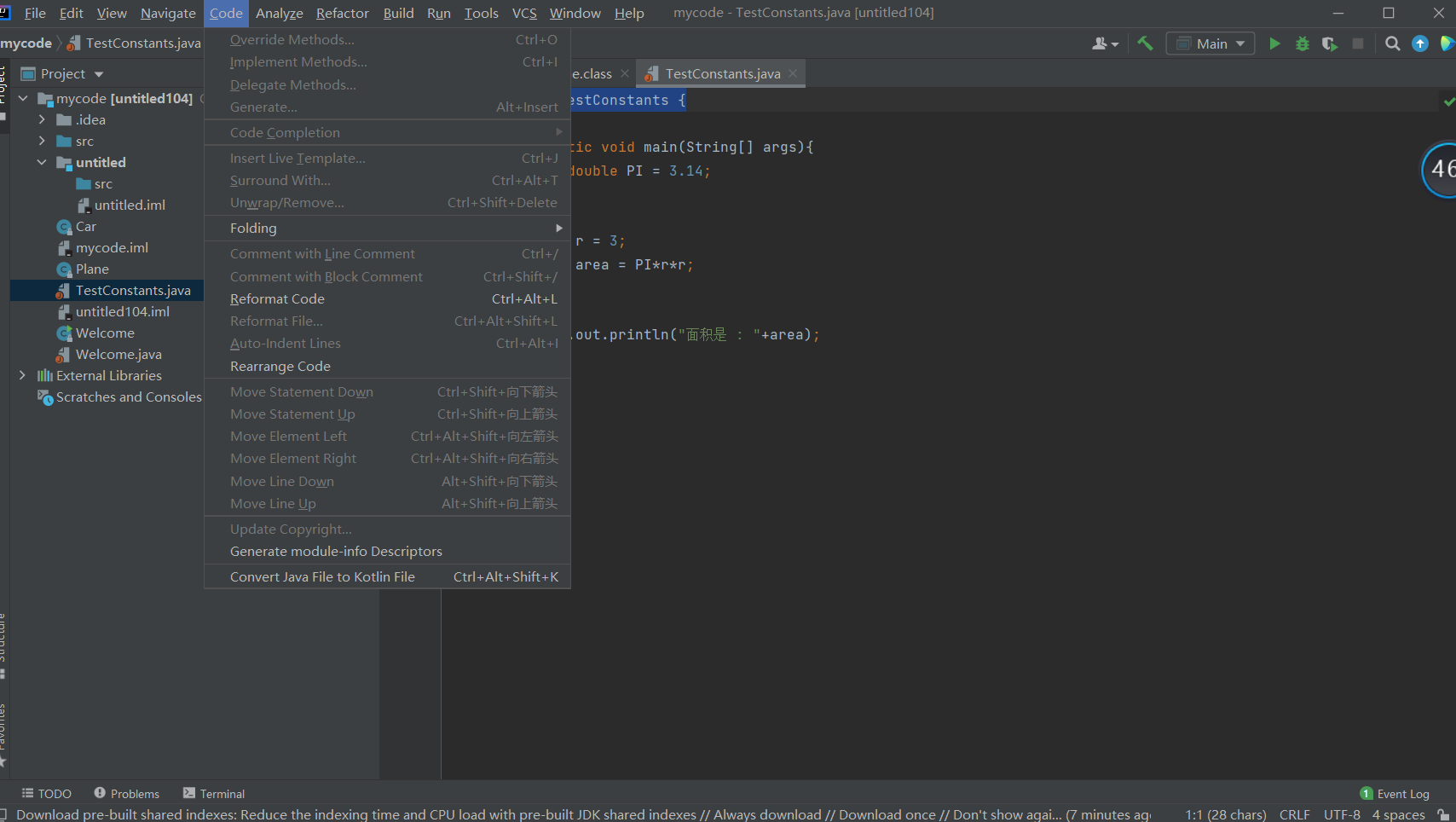This screenshot has height=822, width=1456.
Task: Expand the top-level src folder node
Action: click(x=42, y=142)
